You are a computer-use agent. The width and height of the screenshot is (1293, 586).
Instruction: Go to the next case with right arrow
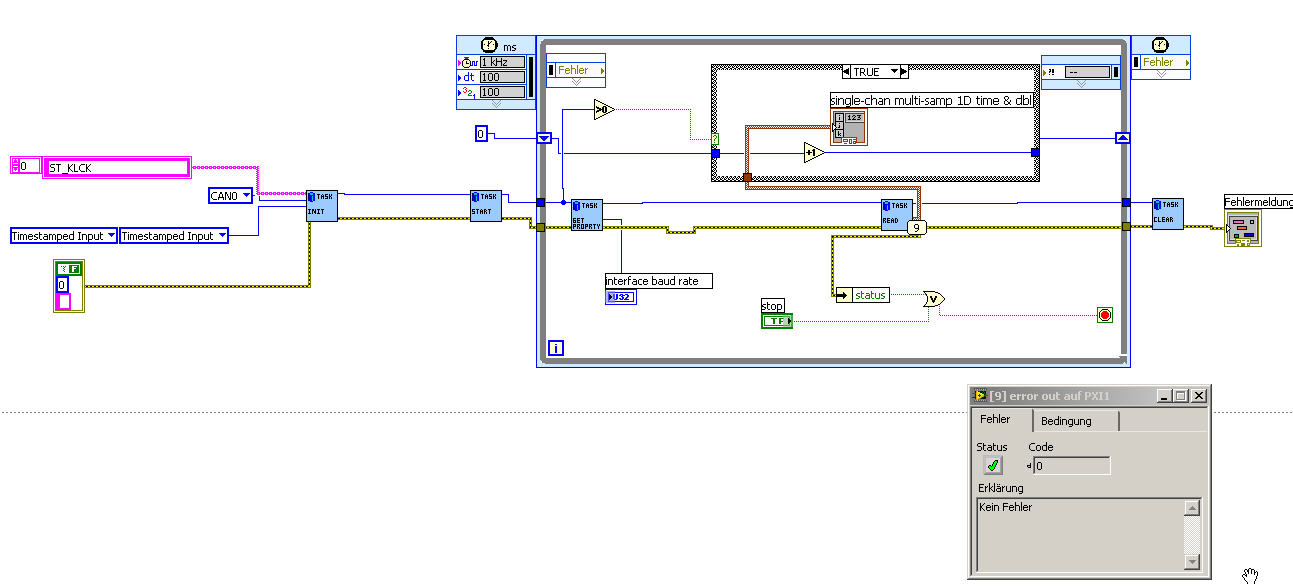pos(904,72)
